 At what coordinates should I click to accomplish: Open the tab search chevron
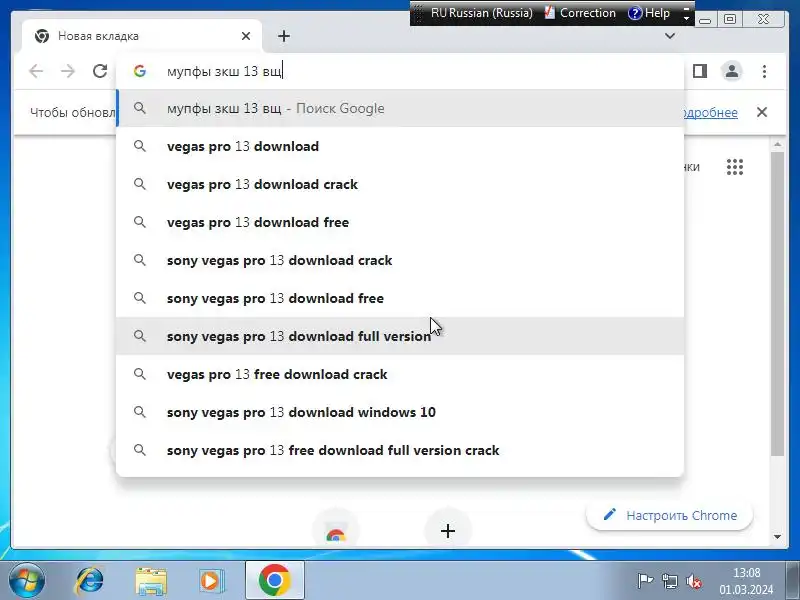(670, 36)
